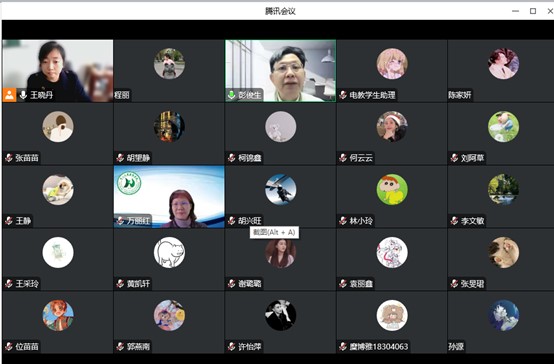Click 王晓丹's microphone icon
This screenshot has height=364, width=554.
pyautogui.click(x=23, y=95)
